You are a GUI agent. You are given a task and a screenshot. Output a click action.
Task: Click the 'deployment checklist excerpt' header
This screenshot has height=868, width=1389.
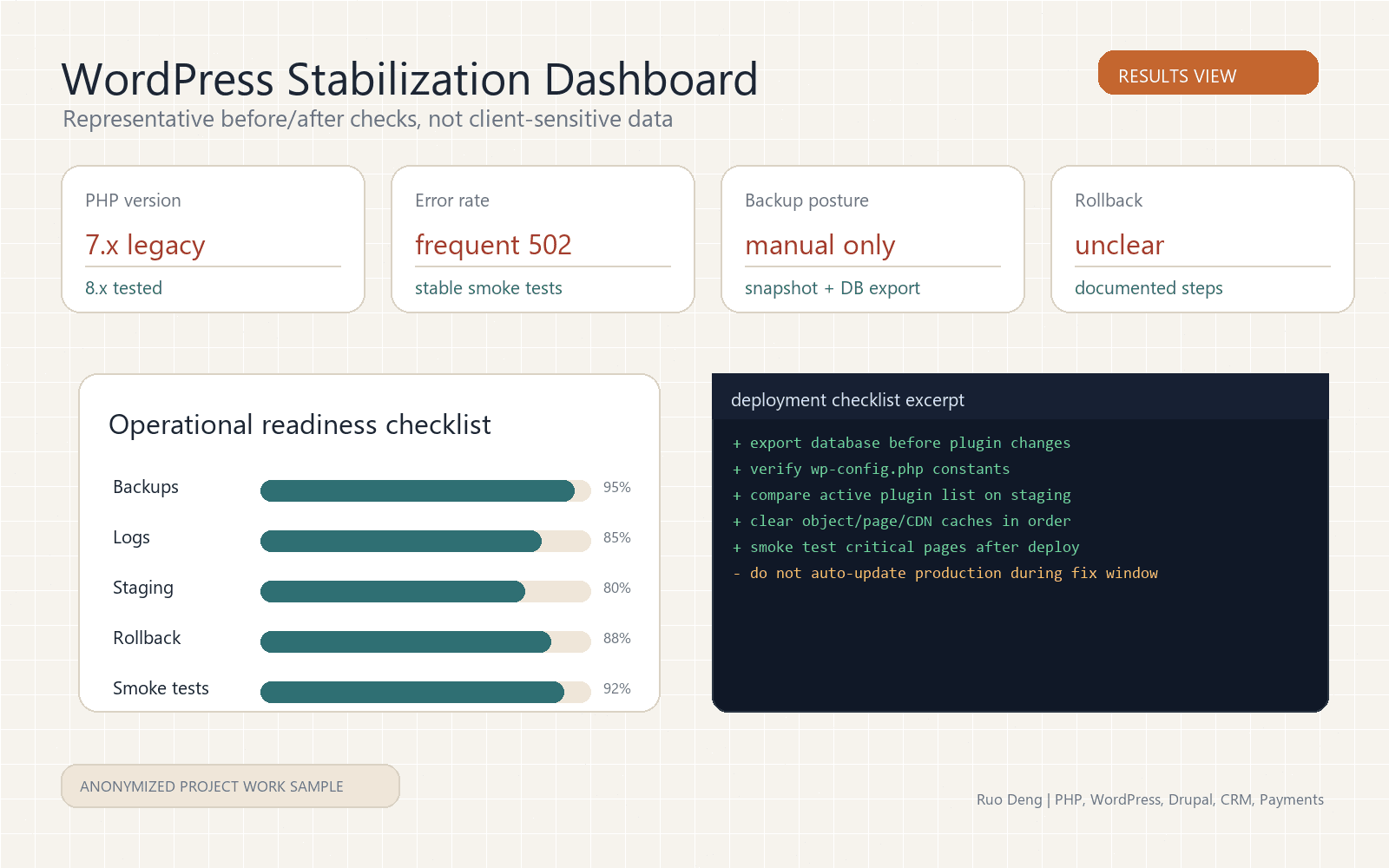point(847,400)
